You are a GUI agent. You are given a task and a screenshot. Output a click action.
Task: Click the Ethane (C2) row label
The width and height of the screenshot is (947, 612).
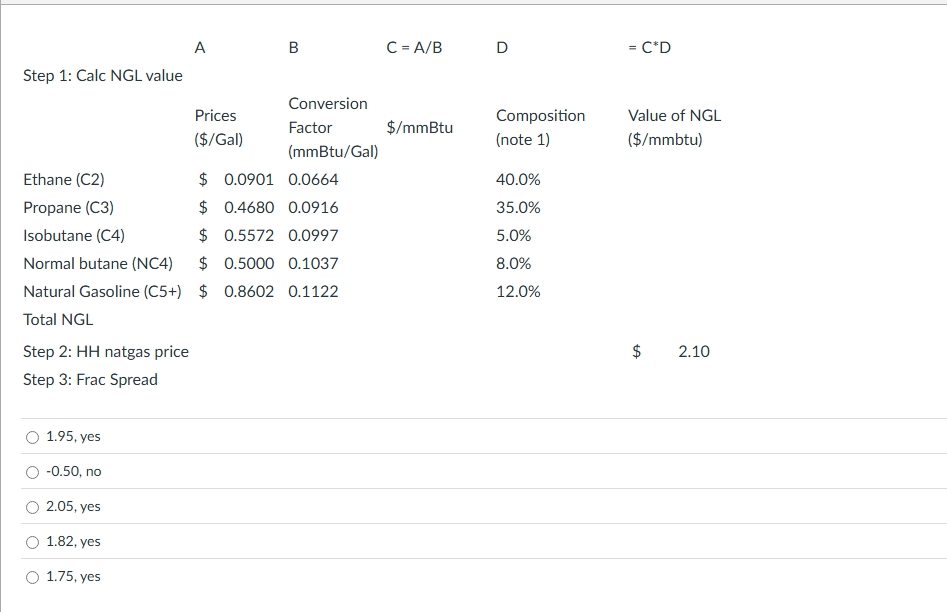[63, 180]
